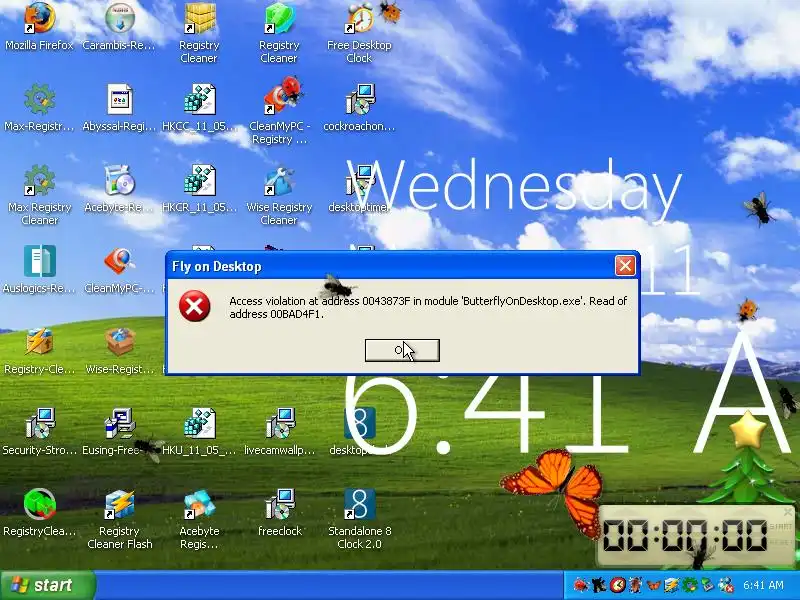Select the CleanMyPC - Registry shortcut

click(x=279, y=114)
